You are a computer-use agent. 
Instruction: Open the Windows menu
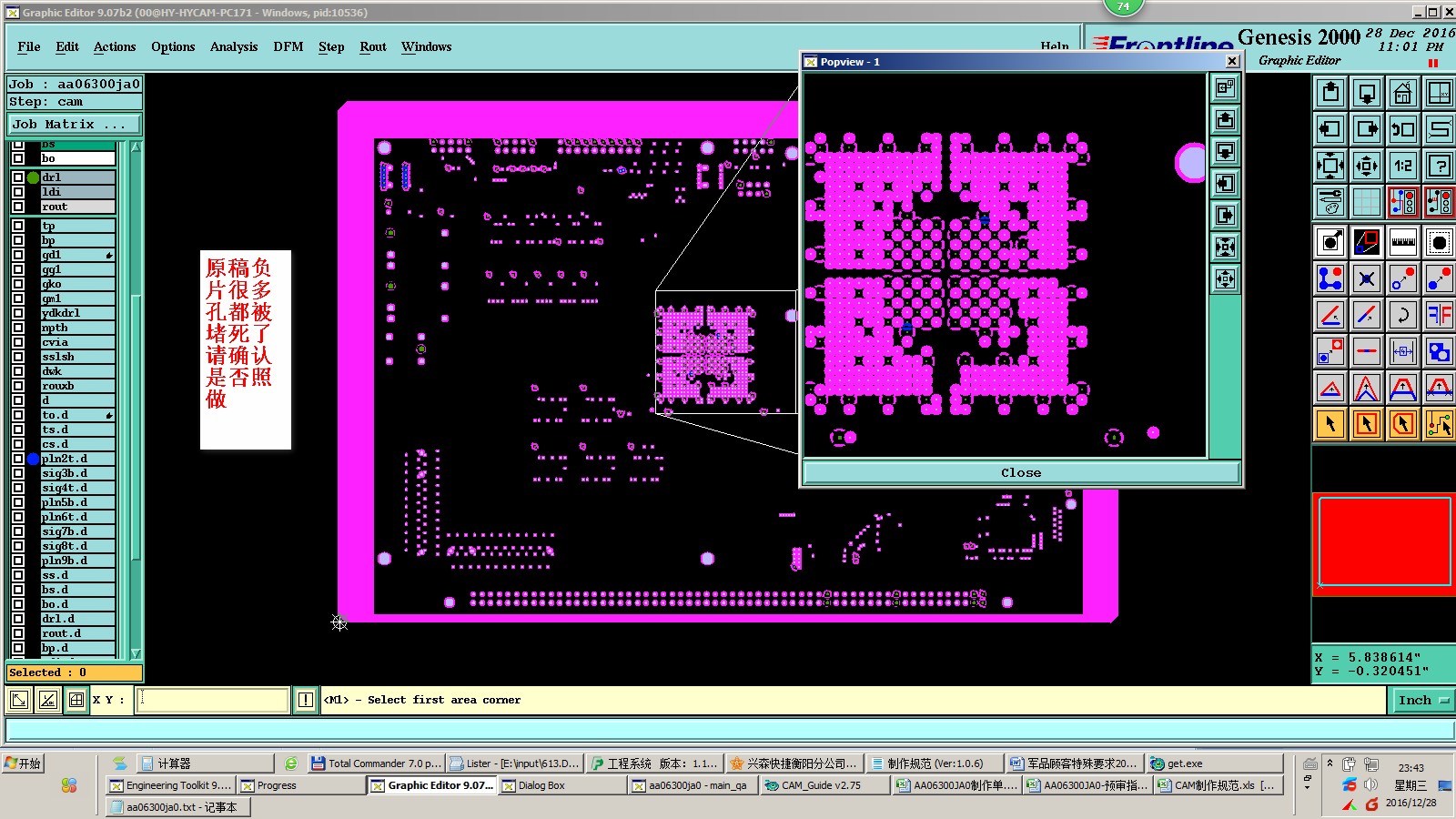pyautogui.click(x=426, y=46)
